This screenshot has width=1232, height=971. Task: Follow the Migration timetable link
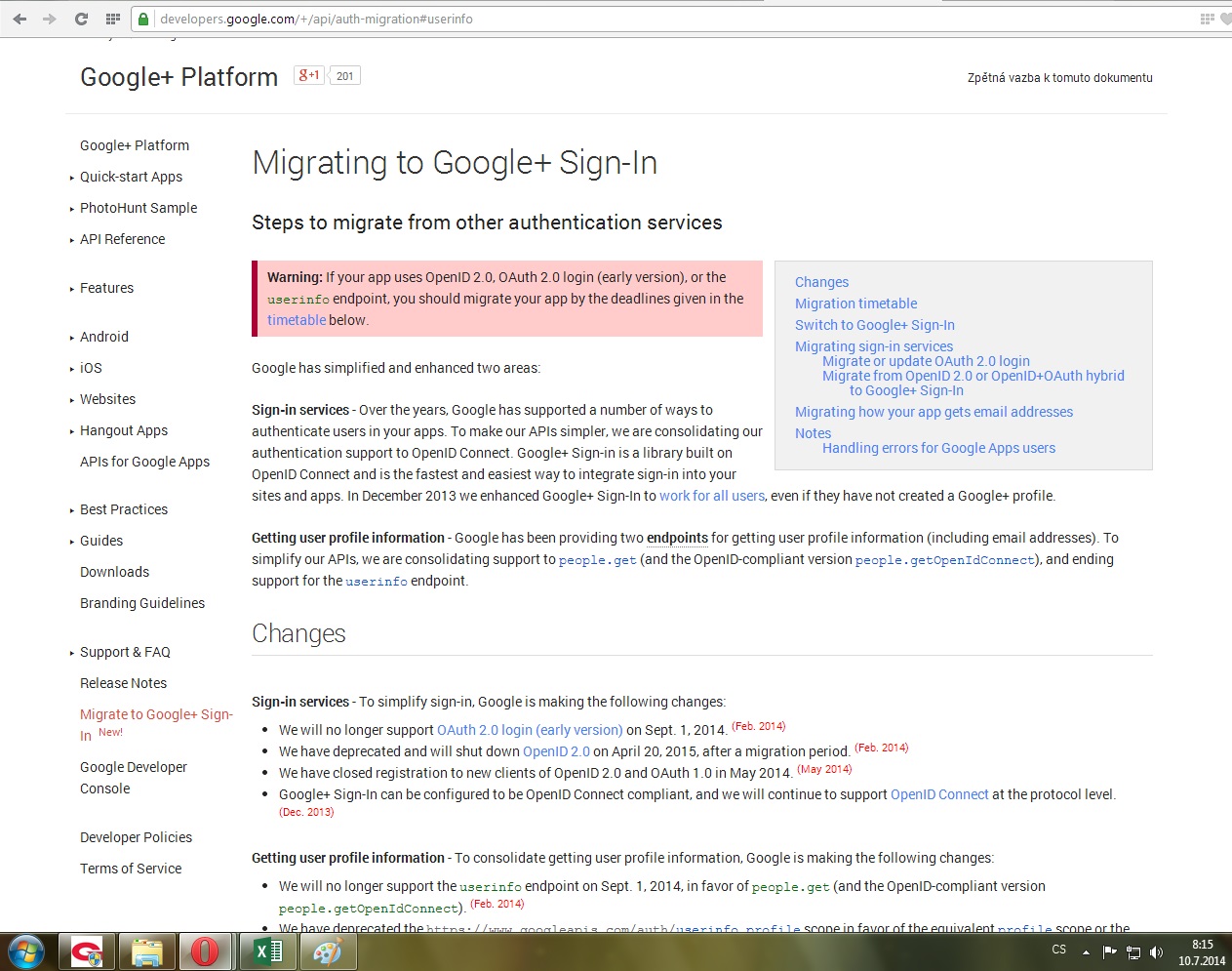[855, 303]
